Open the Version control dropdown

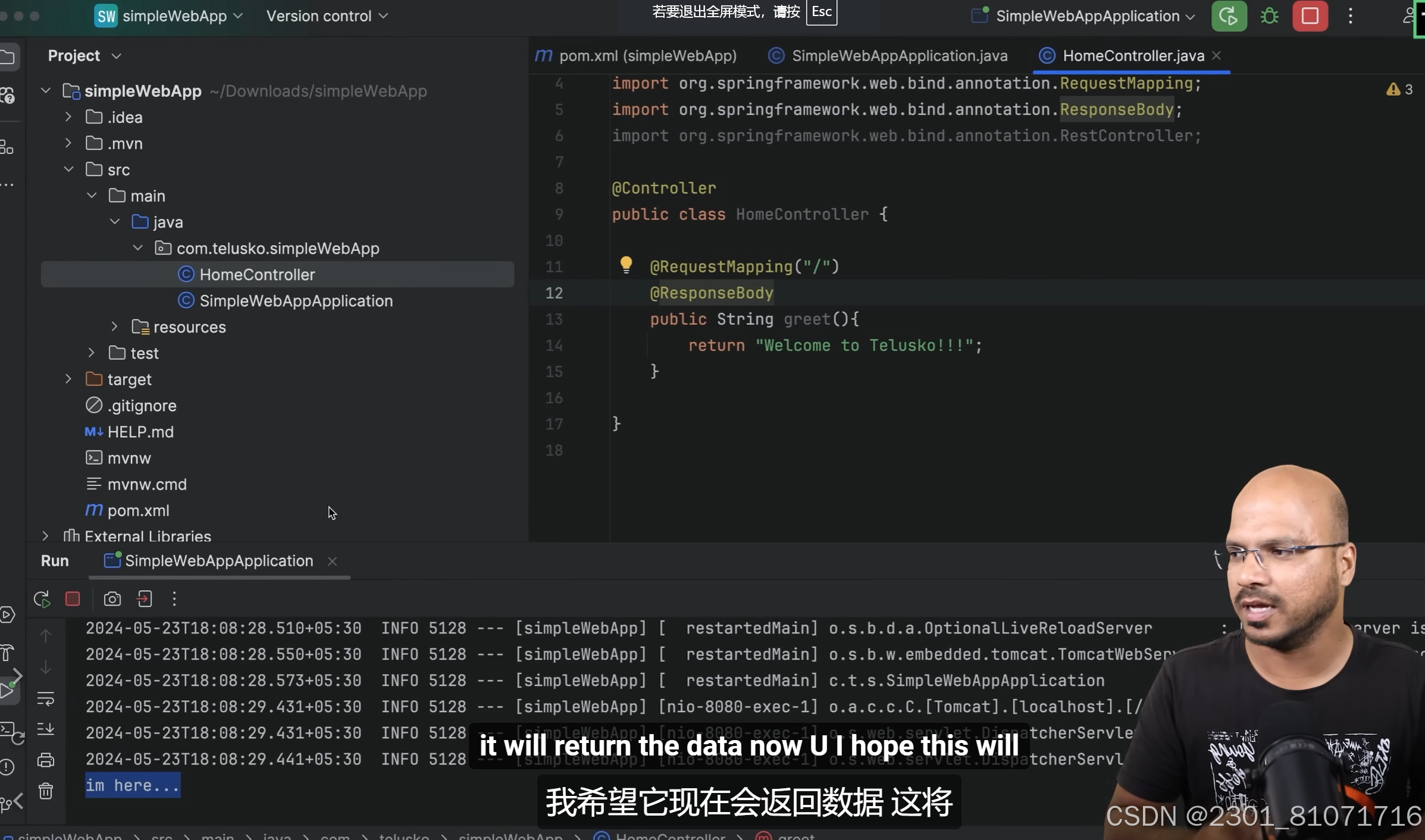pos(327,16)
